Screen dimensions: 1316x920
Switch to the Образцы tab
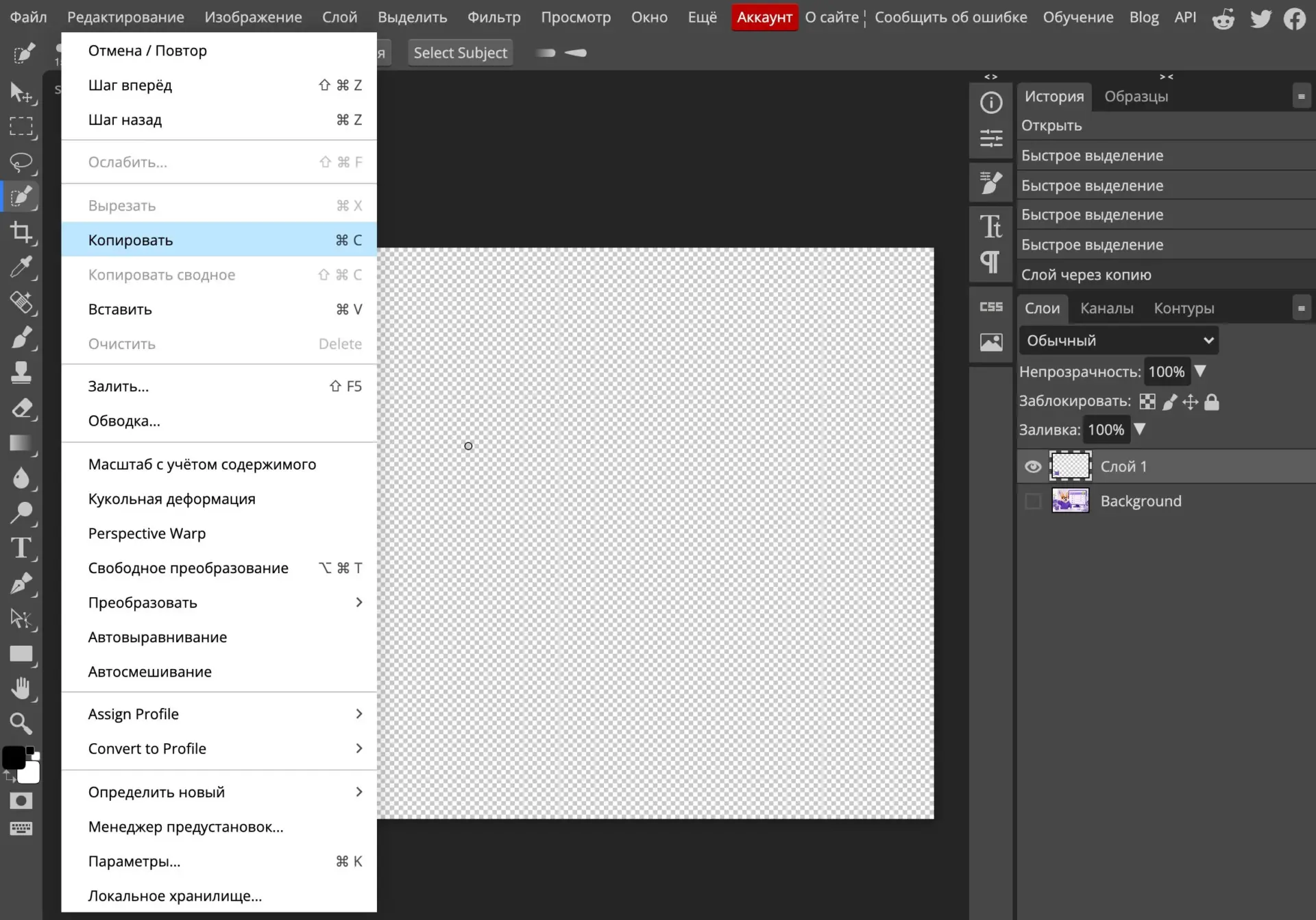point(1136,97)
